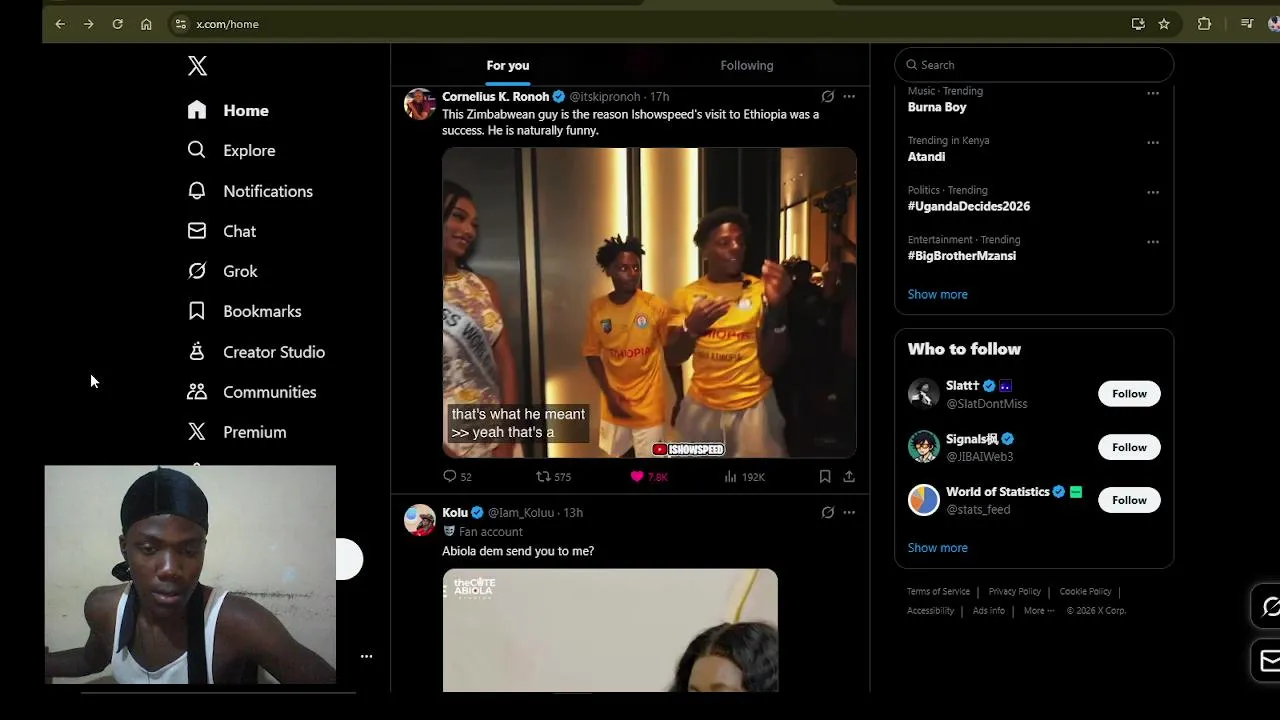Screen dimensions: 1280x720
Task: Show more trending topics
Action: click(x=937, y=294)
